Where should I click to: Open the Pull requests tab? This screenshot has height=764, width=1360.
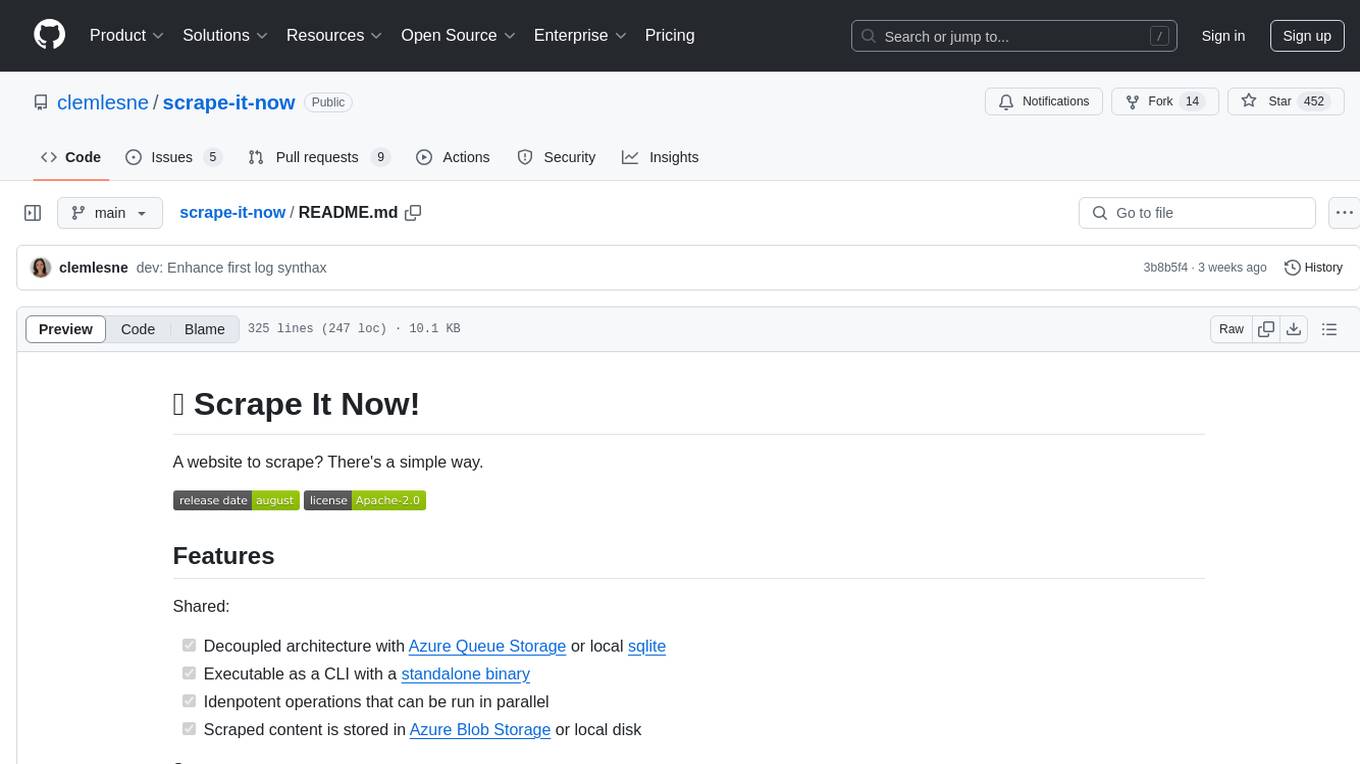coord(319,157)
